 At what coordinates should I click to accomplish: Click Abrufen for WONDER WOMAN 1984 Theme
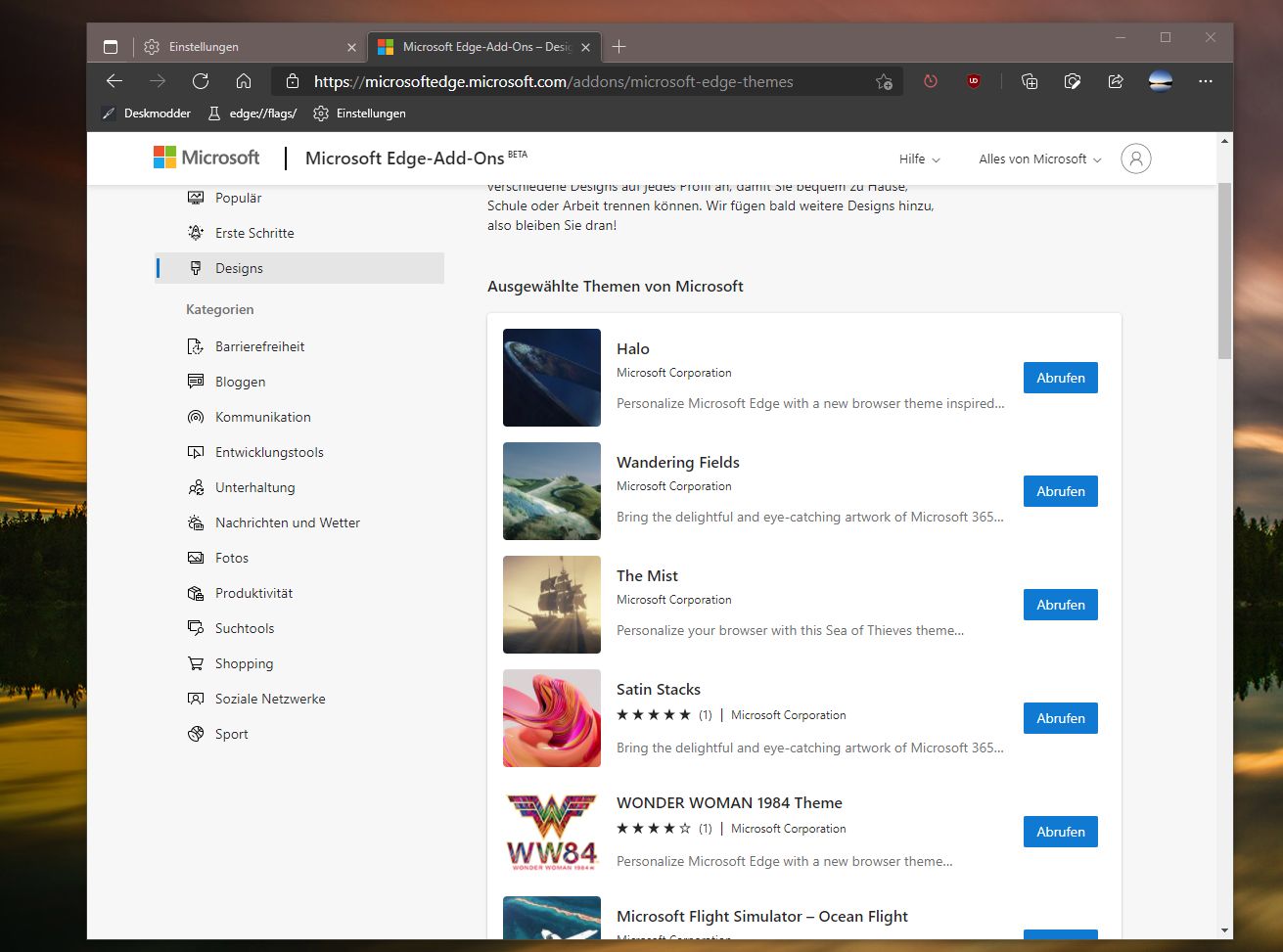coord(1061,832)
